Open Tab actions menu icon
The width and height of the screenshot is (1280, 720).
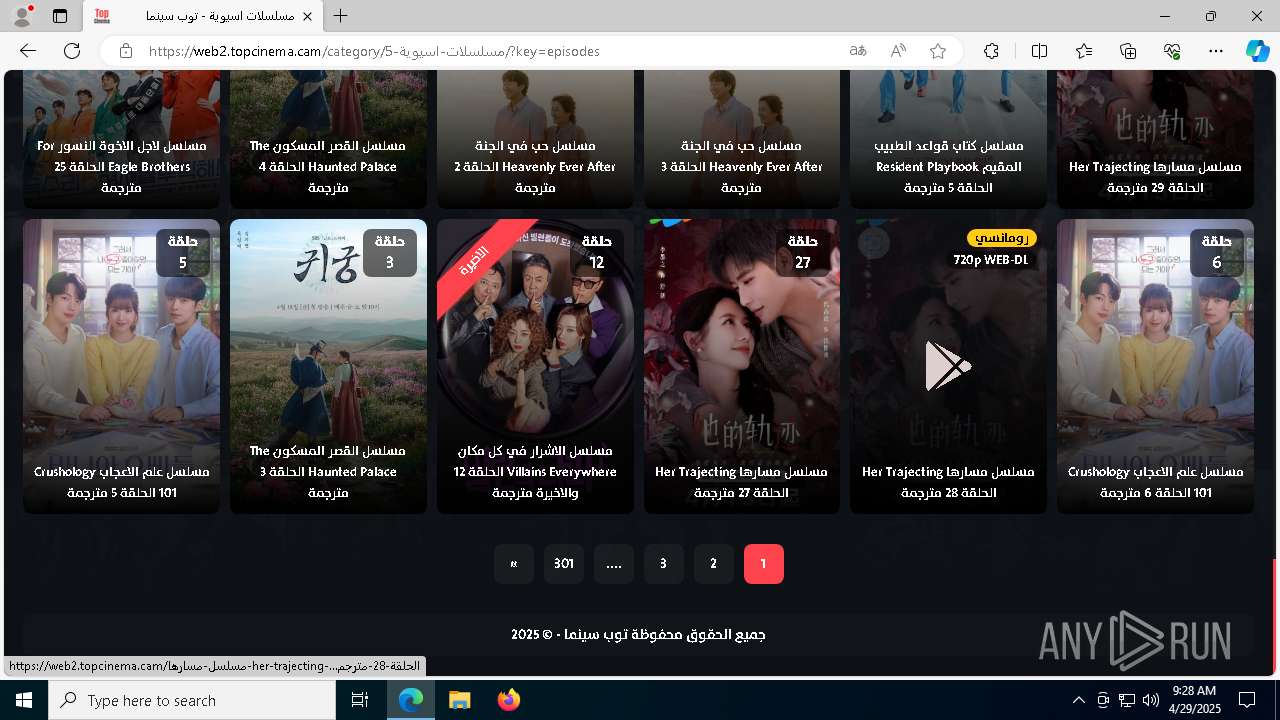click(60, 16)
